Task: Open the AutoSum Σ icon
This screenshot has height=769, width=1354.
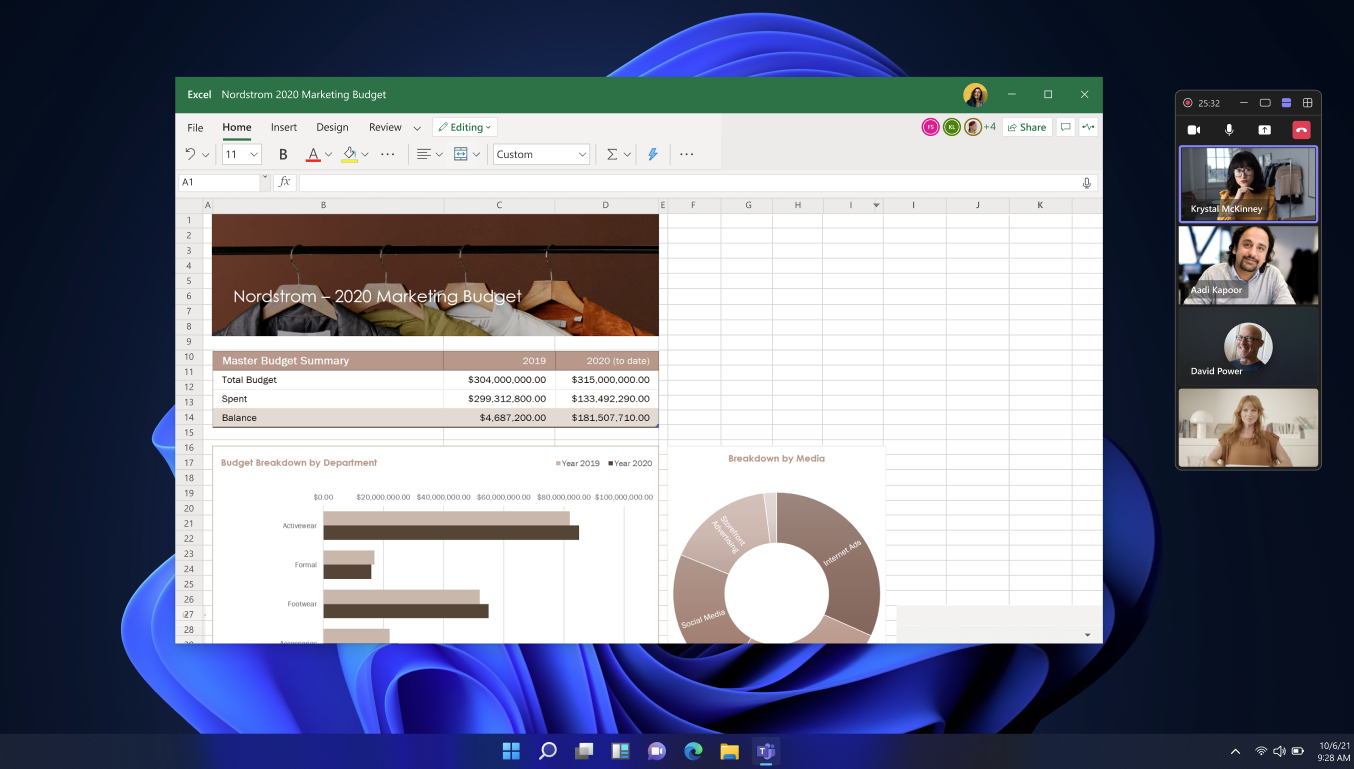Action: pos(611,154)
